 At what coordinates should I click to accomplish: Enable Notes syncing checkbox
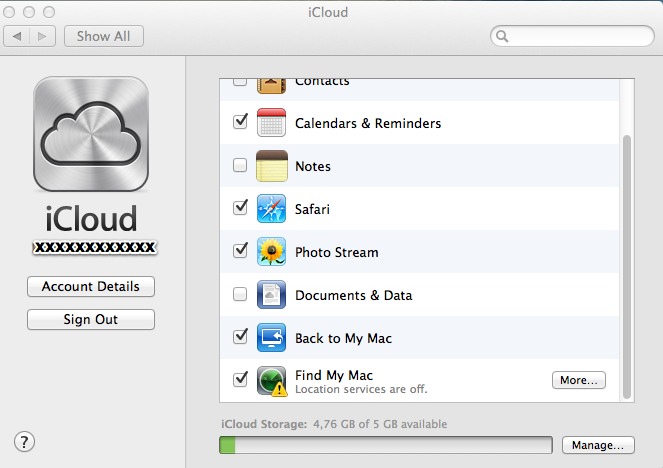pyautogui.click(x=240, y=165)
